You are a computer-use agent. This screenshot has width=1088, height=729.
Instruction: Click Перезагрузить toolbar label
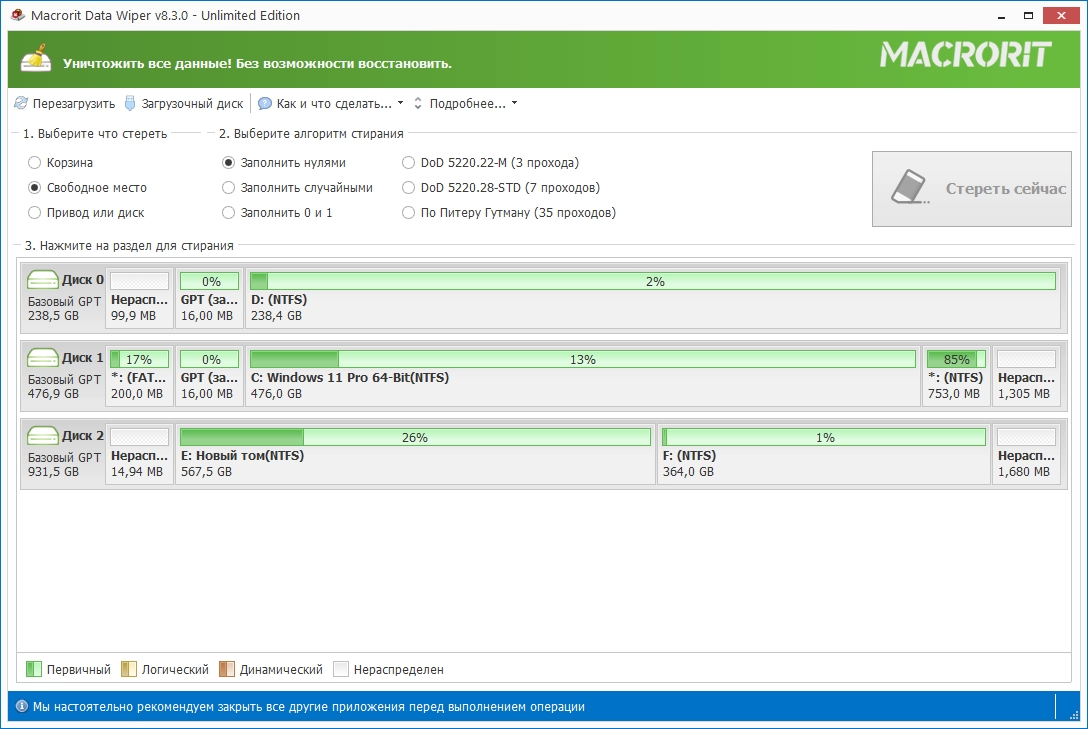click(74, 104)
